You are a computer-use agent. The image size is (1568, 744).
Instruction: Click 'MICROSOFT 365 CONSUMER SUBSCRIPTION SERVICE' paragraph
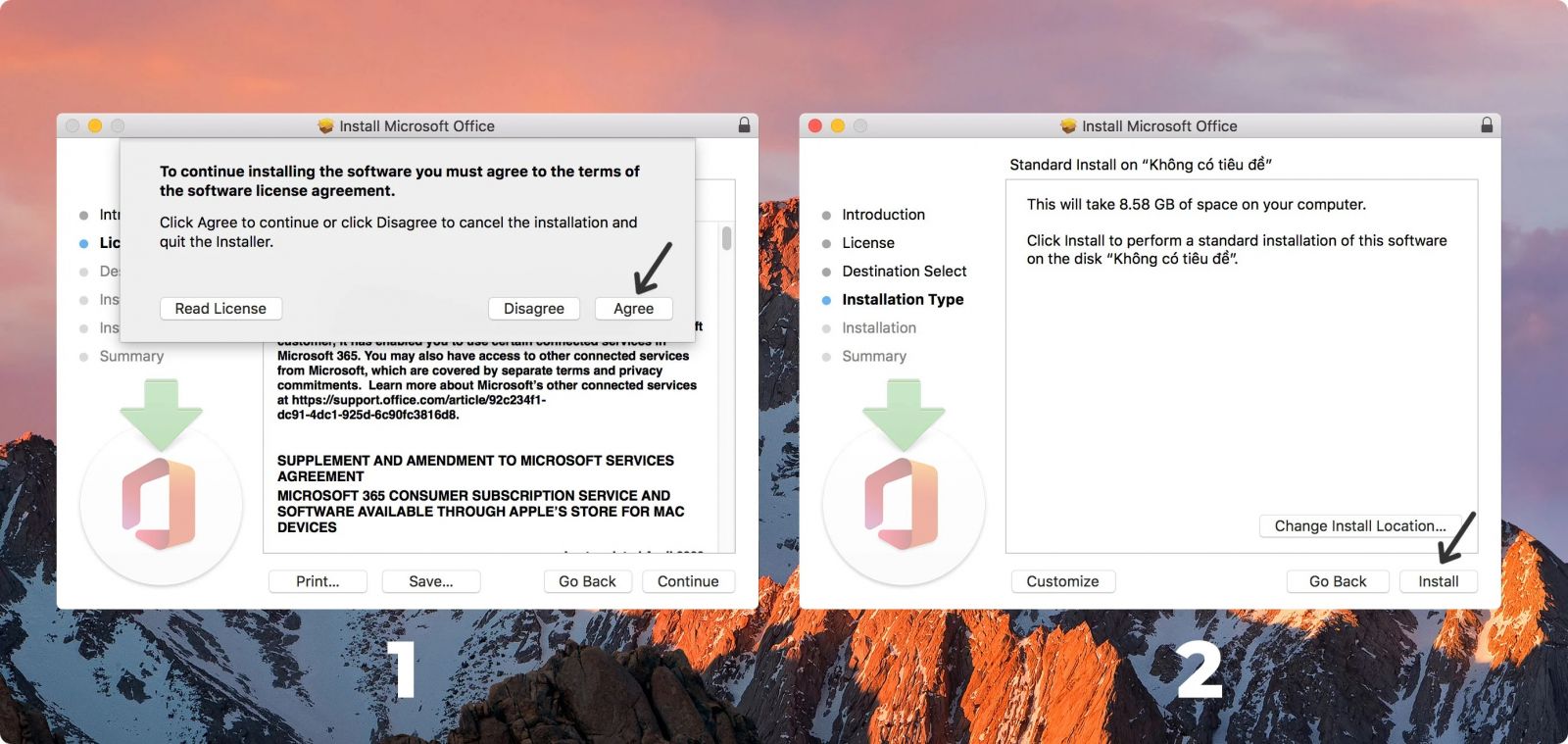coord(480,512)
